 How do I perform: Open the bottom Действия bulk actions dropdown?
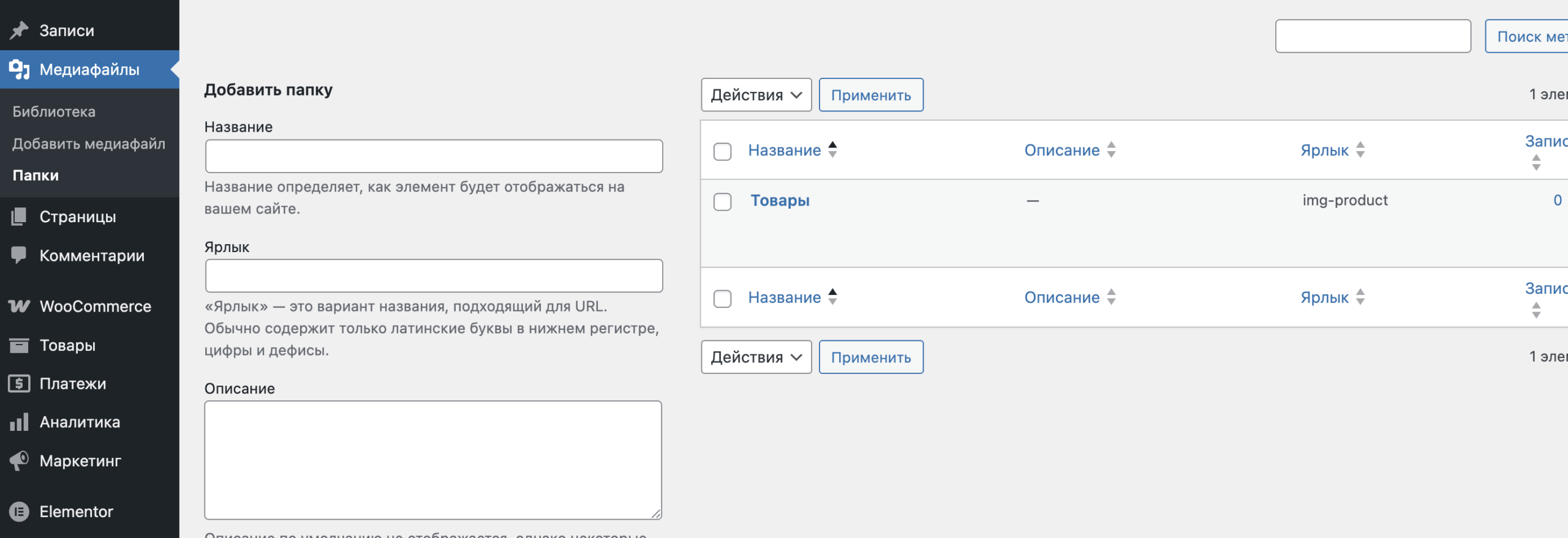click(756, 357)
